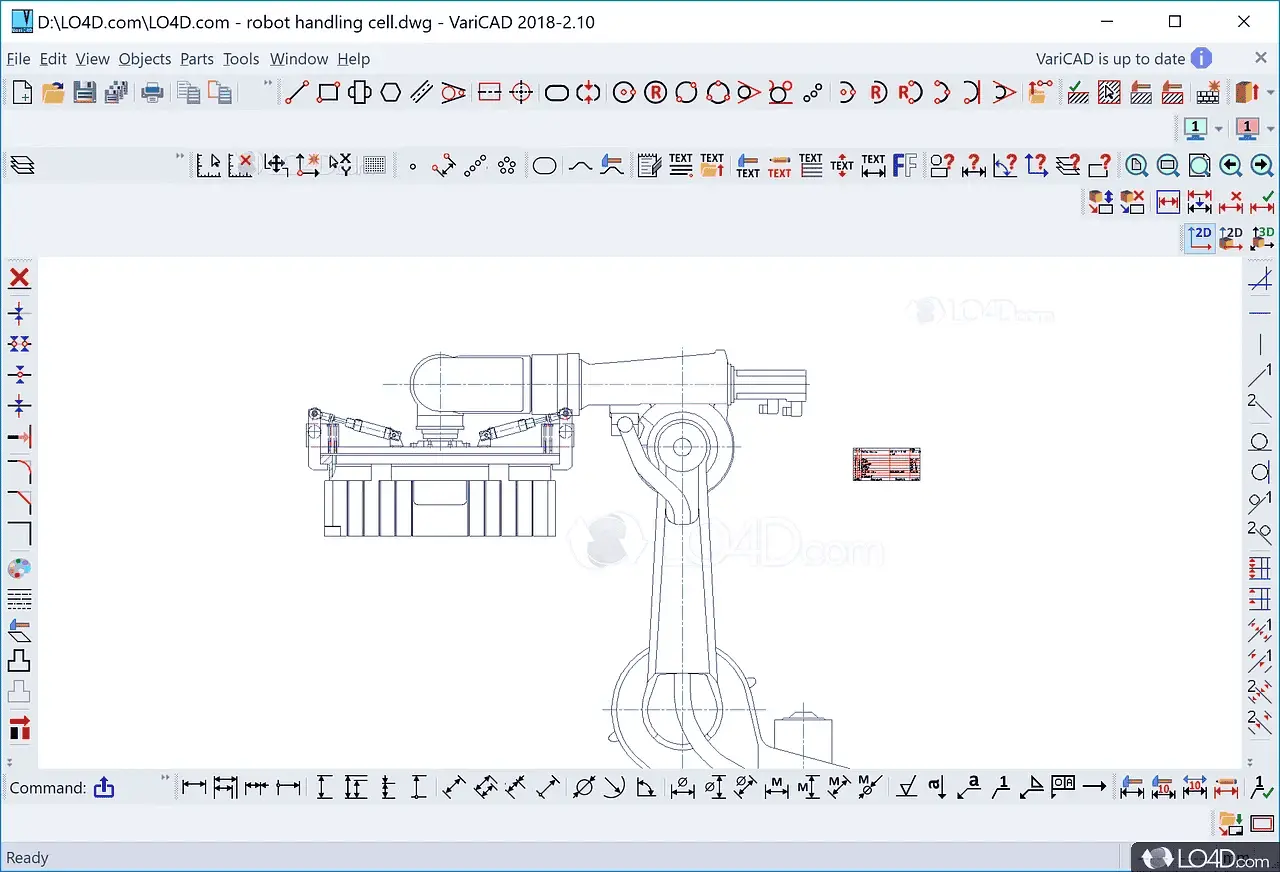Click the spline curve tool
Image resolution: width=1280 pixels, height=872 pixels.
coord(580,165)
